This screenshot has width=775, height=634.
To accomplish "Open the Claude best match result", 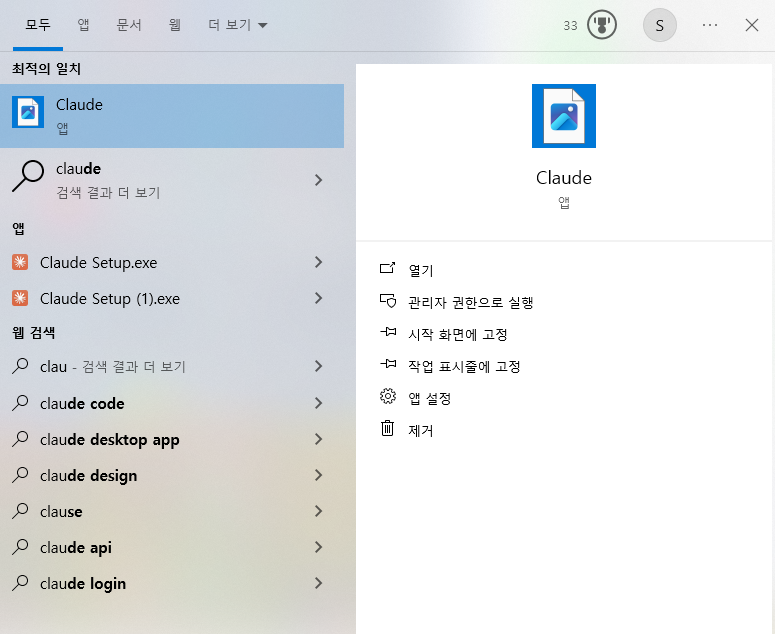I will point(172,116).
